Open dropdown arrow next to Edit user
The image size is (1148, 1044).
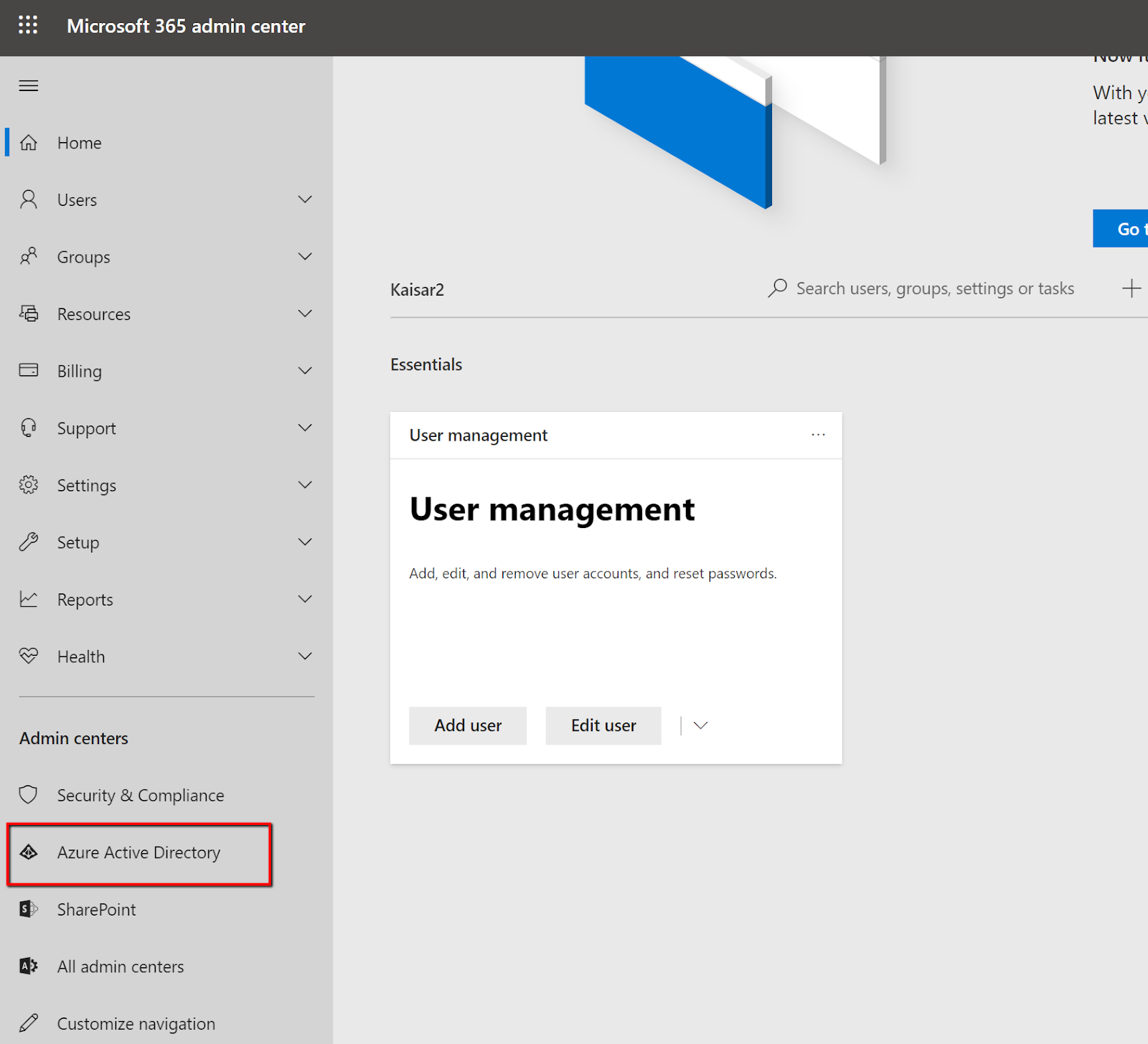coord(701,725)
